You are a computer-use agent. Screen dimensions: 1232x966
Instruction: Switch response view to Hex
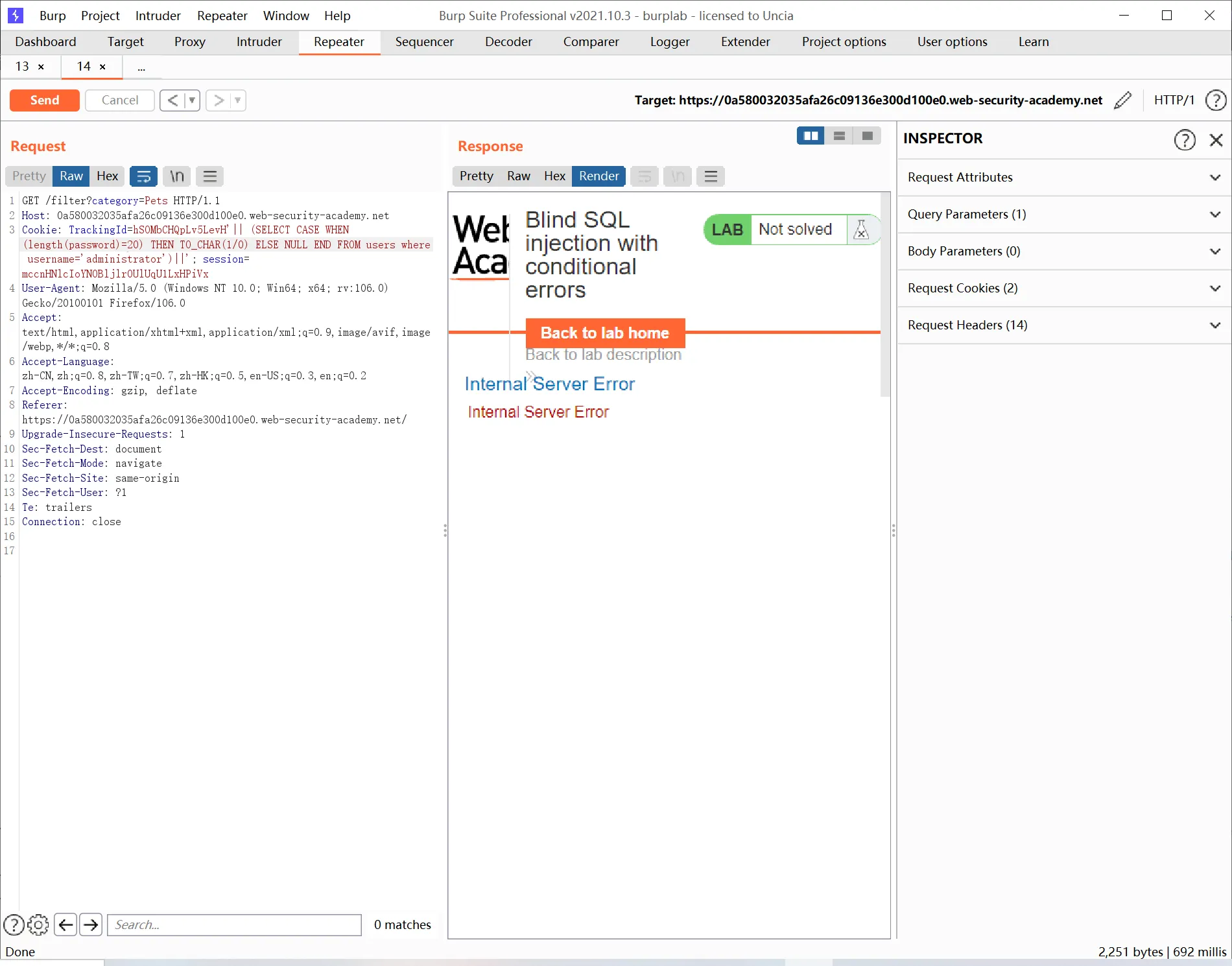point(555,176)
